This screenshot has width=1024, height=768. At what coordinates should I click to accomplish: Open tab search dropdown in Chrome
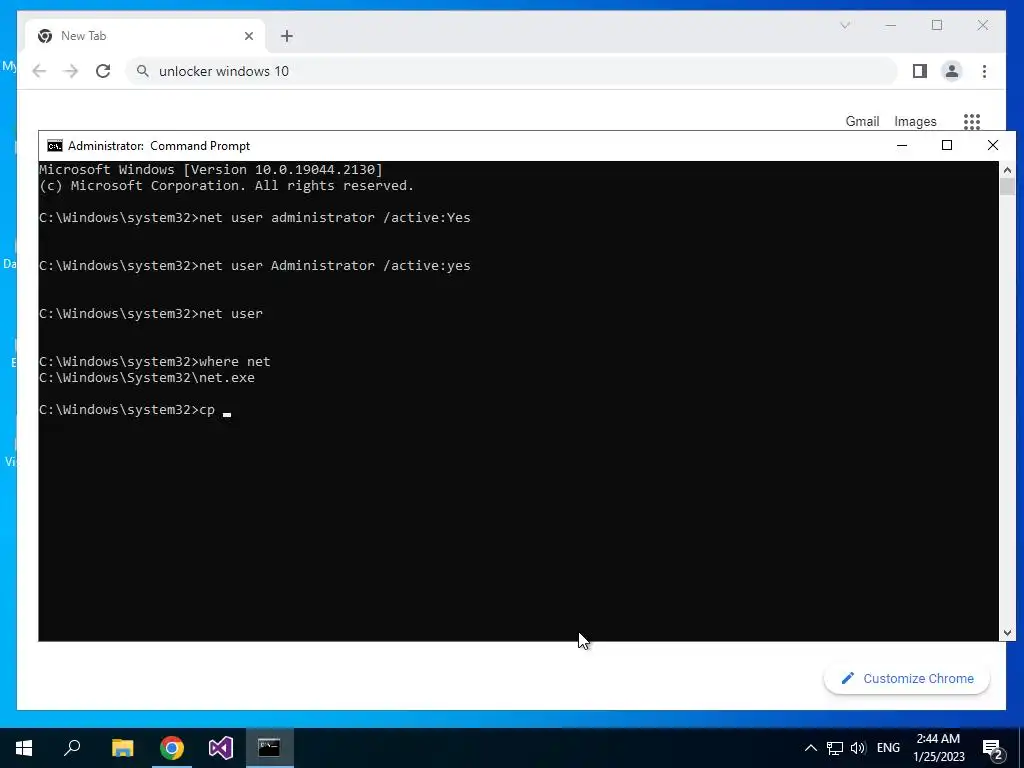[x=844, y=25]
